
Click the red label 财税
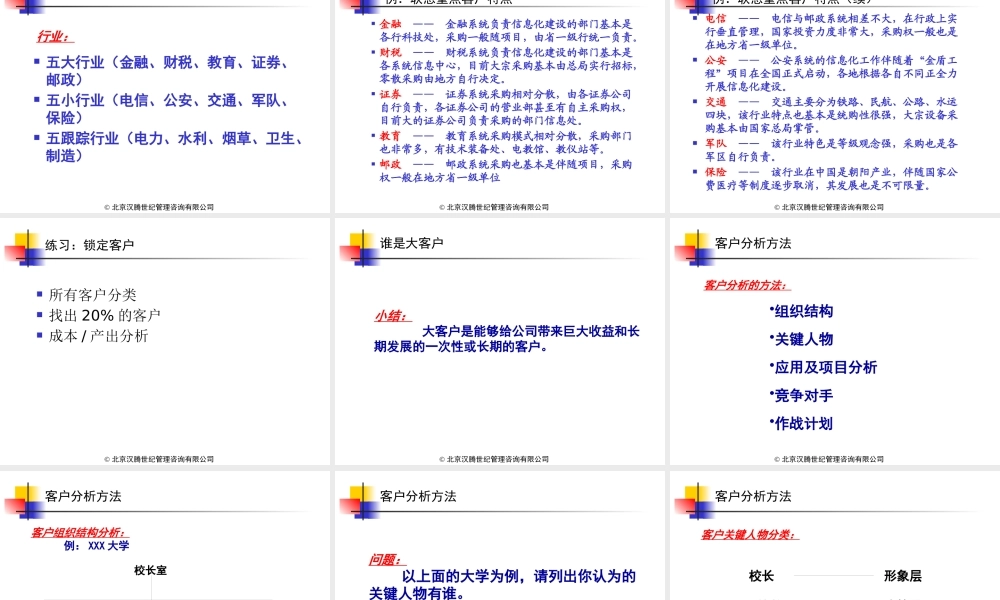click(x=390, y=52)
